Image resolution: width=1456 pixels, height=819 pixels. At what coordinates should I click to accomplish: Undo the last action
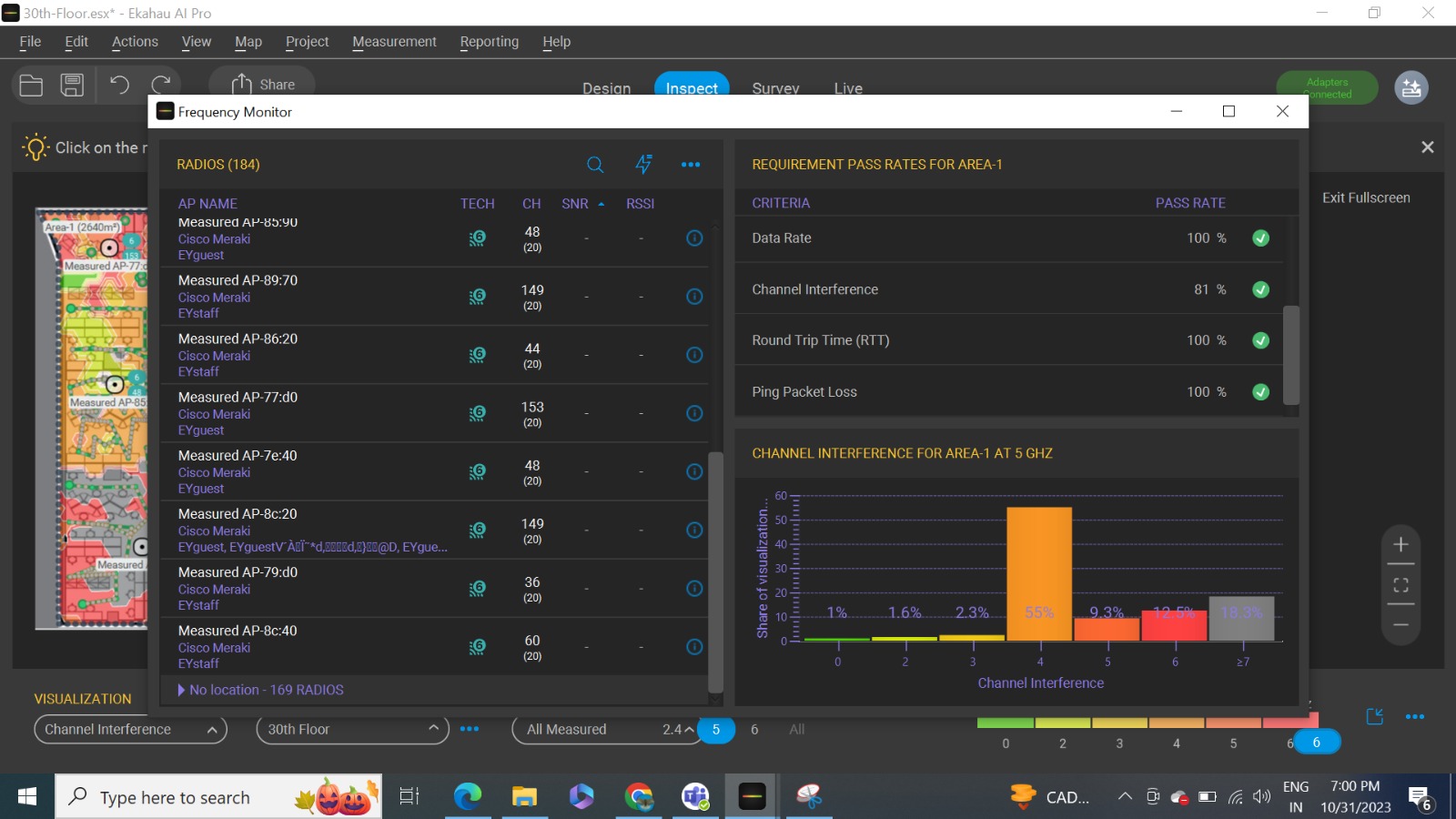click(119, 86)
